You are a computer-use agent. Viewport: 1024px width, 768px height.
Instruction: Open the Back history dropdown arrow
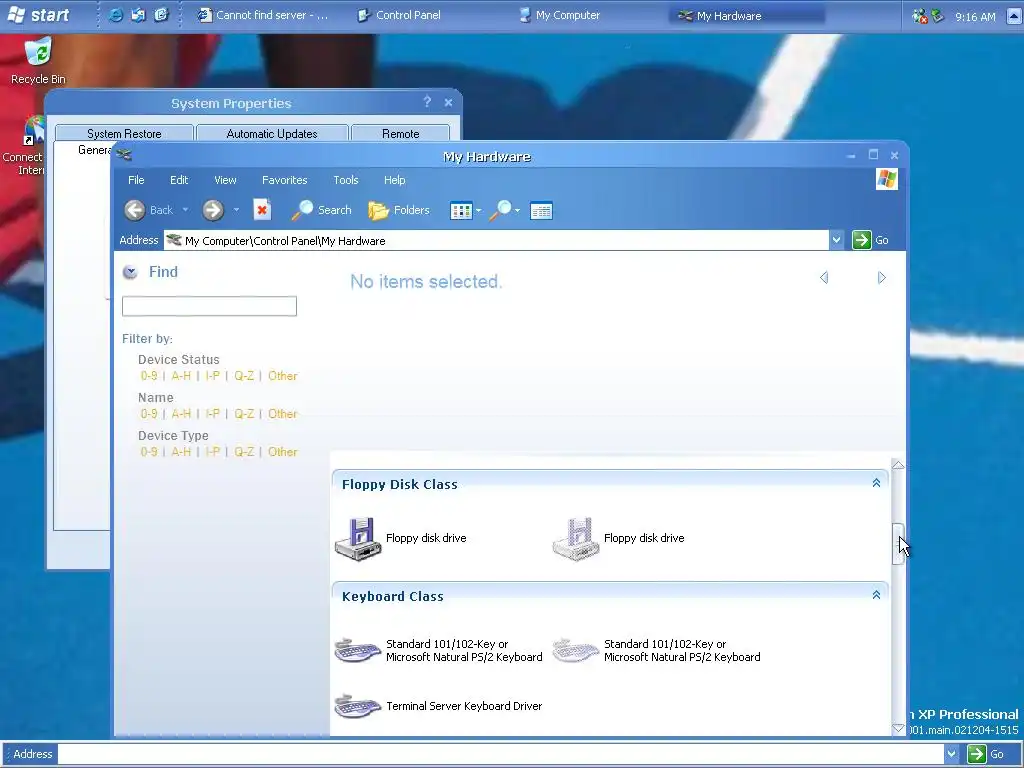click(185, 210)
